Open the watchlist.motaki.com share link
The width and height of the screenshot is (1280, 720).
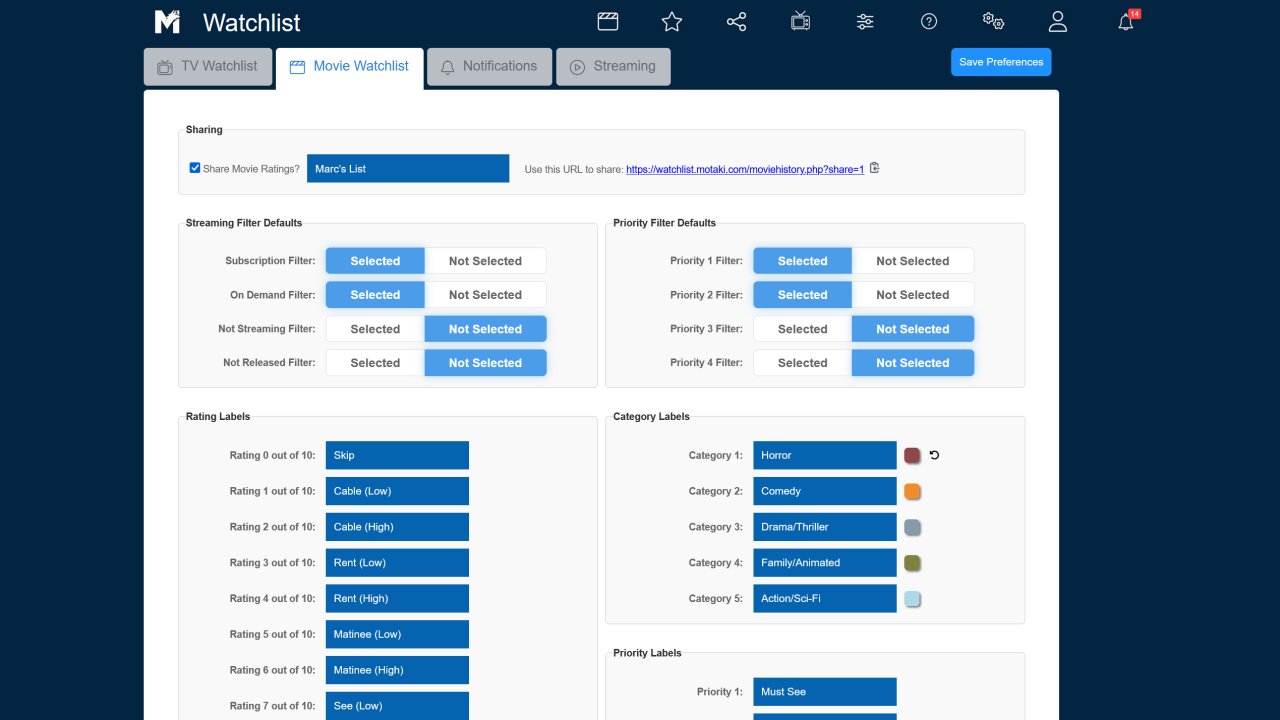[x=745, y=170]
